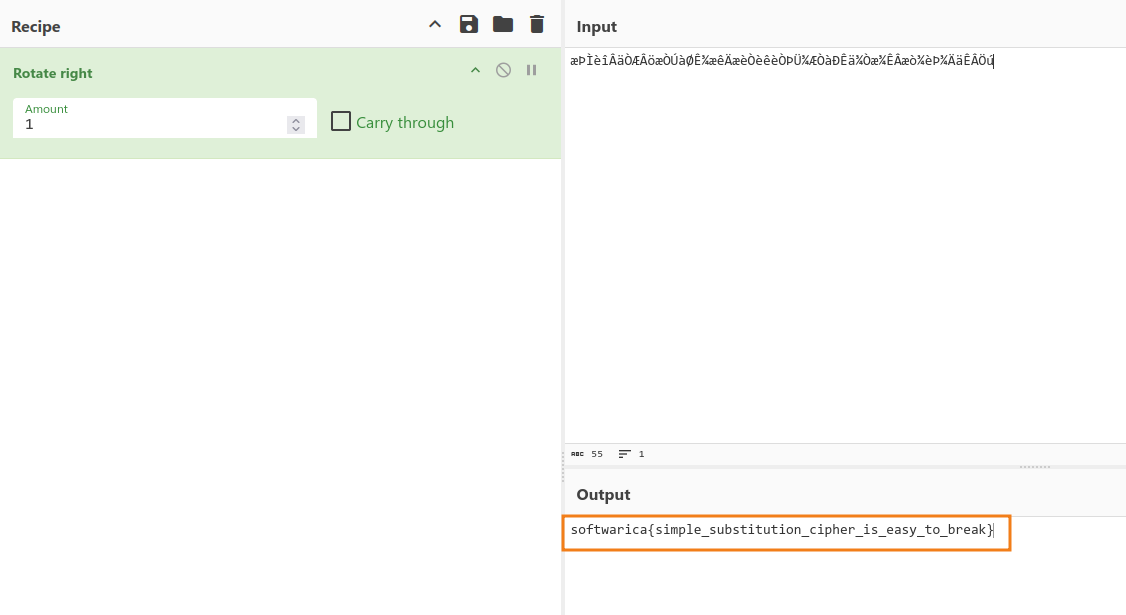
Task: Select the Input pane title
Action: [x=596, y=27]
